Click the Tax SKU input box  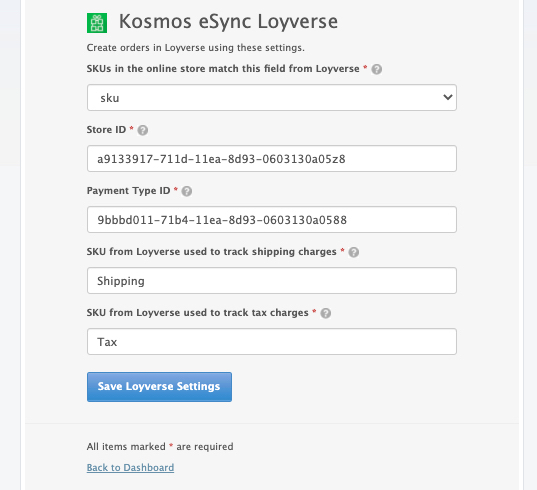[272, 341]
